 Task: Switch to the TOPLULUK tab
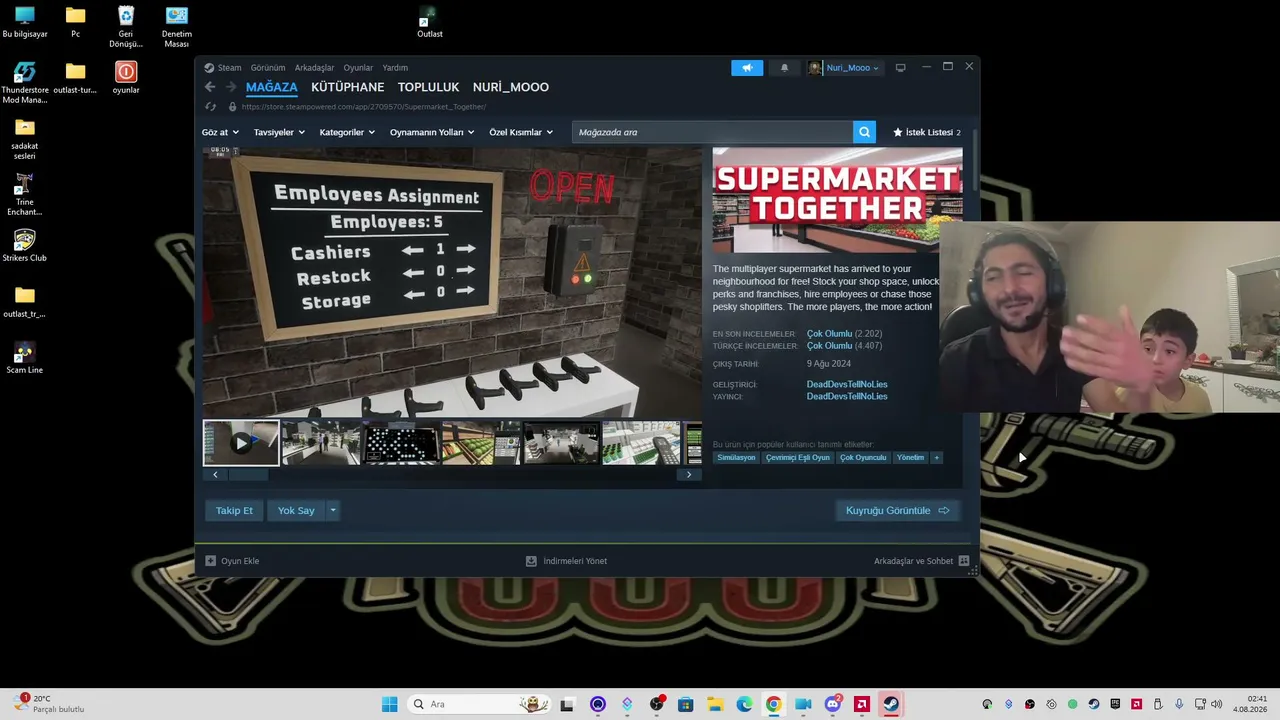tap(429, 87)
